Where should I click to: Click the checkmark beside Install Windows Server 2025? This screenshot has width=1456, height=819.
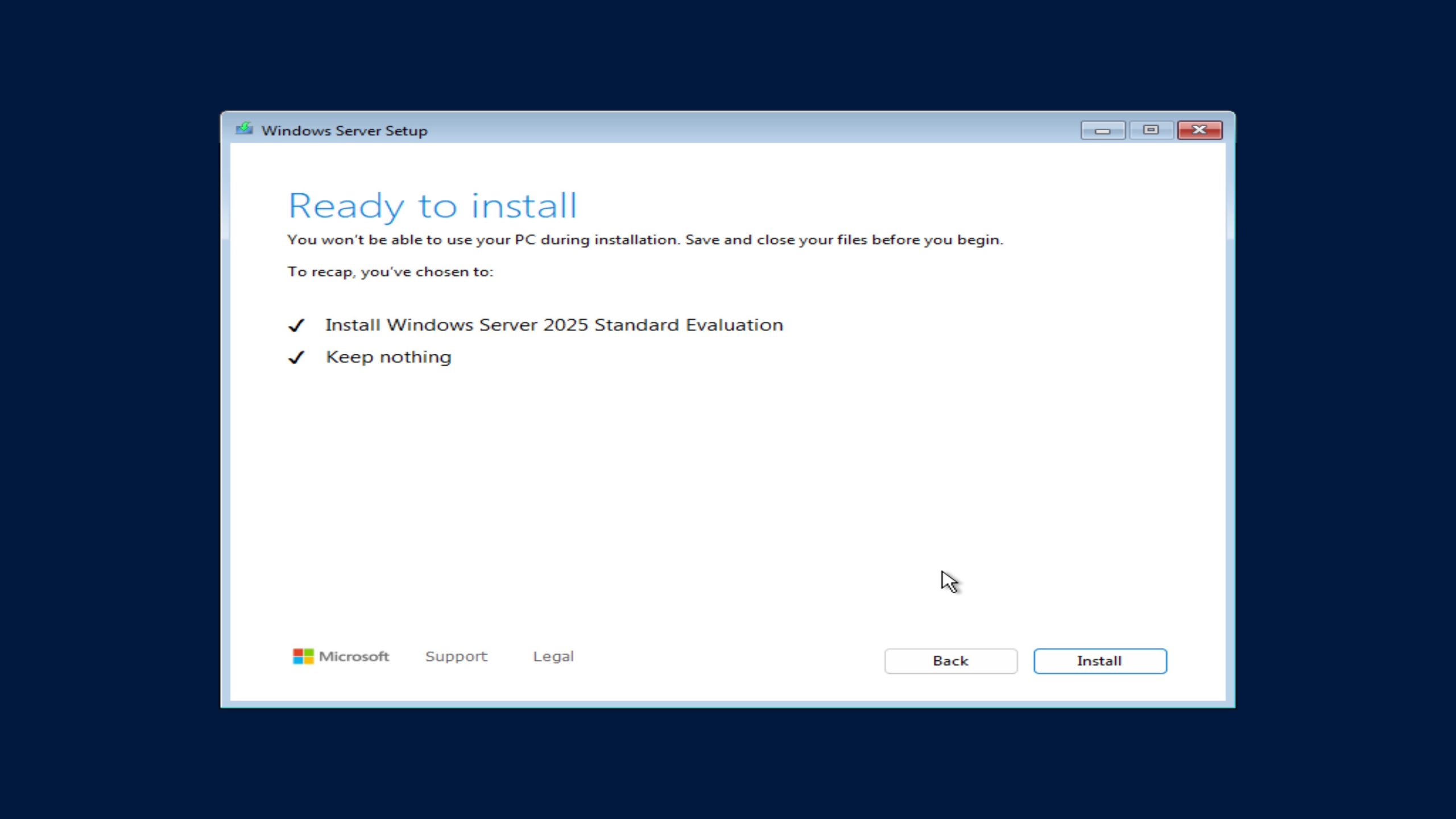(296, 325)
